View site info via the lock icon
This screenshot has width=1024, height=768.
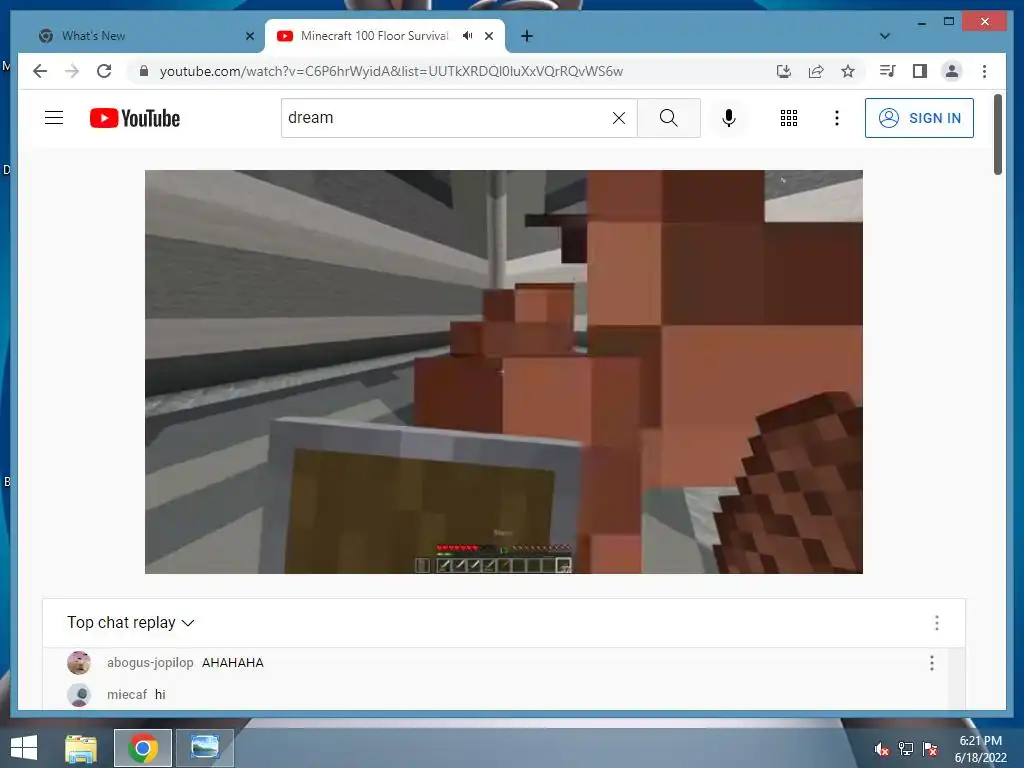[x=144, y=71]
